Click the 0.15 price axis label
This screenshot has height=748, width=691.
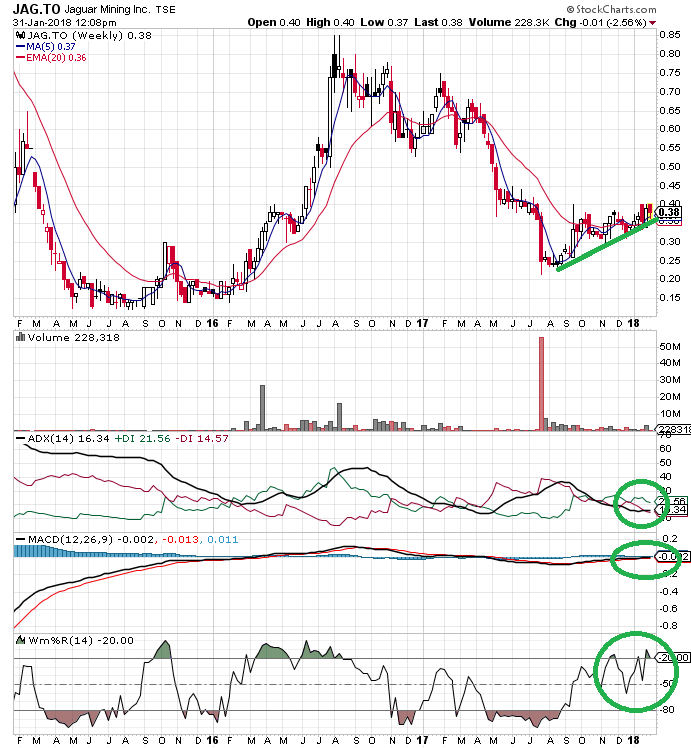[670, 298]
